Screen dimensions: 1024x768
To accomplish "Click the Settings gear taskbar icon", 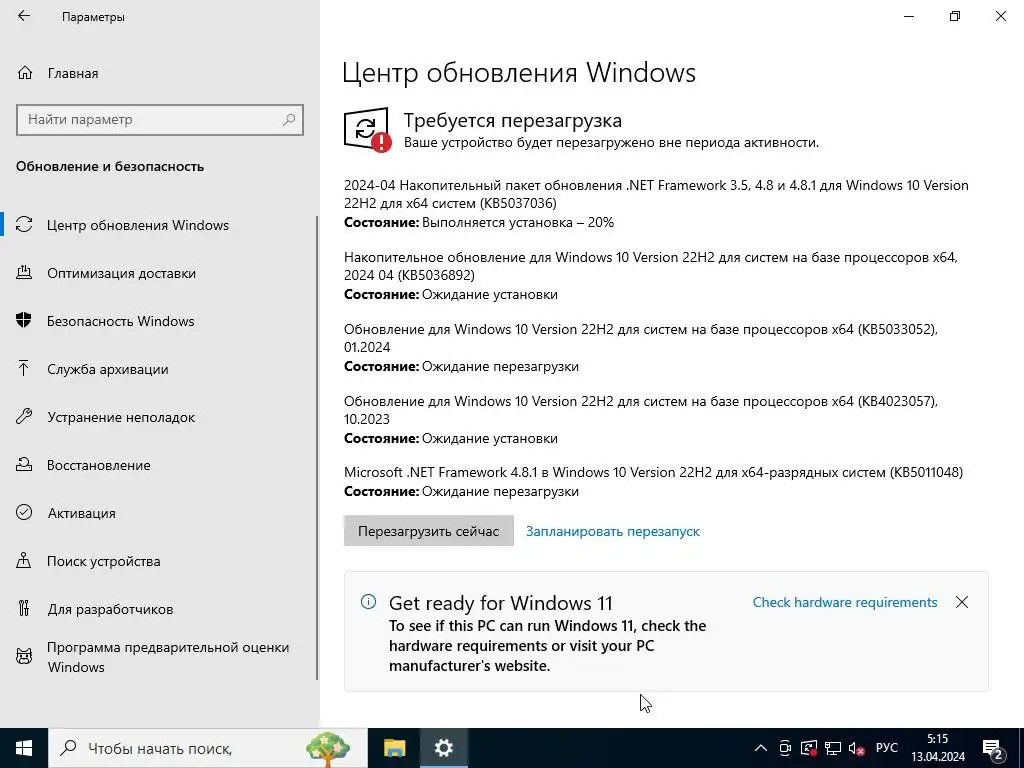I will (x=443, y=748).
